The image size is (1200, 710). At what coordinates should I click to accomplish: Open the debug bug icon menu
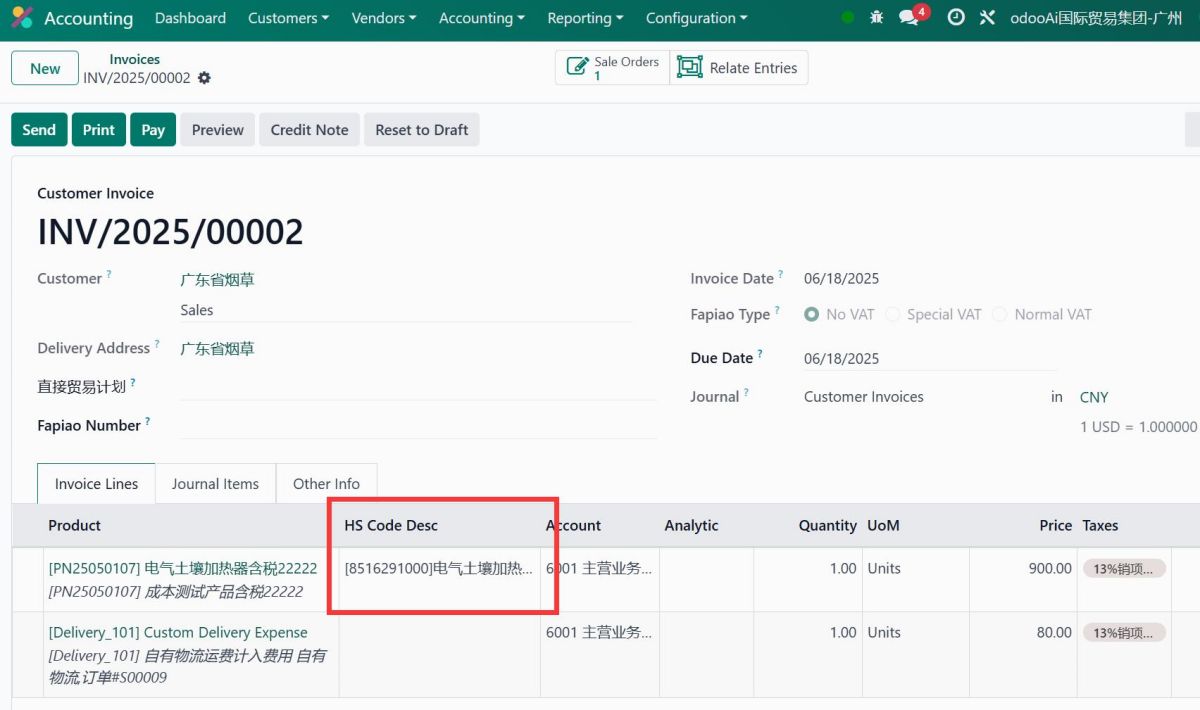[x=877, y=18]
